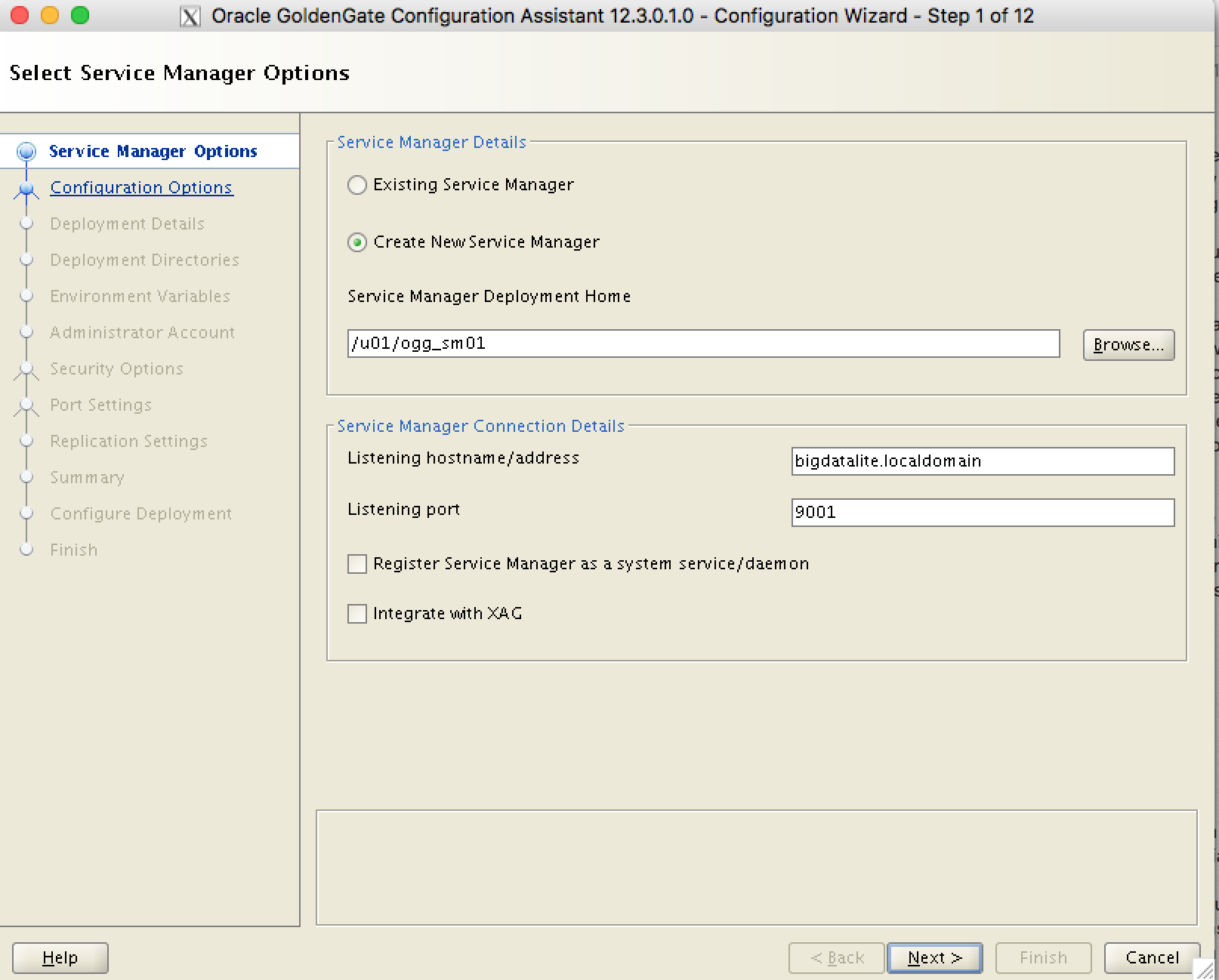
Task: Navigate to the Summary step in sidebar
Action: point(87,477)
